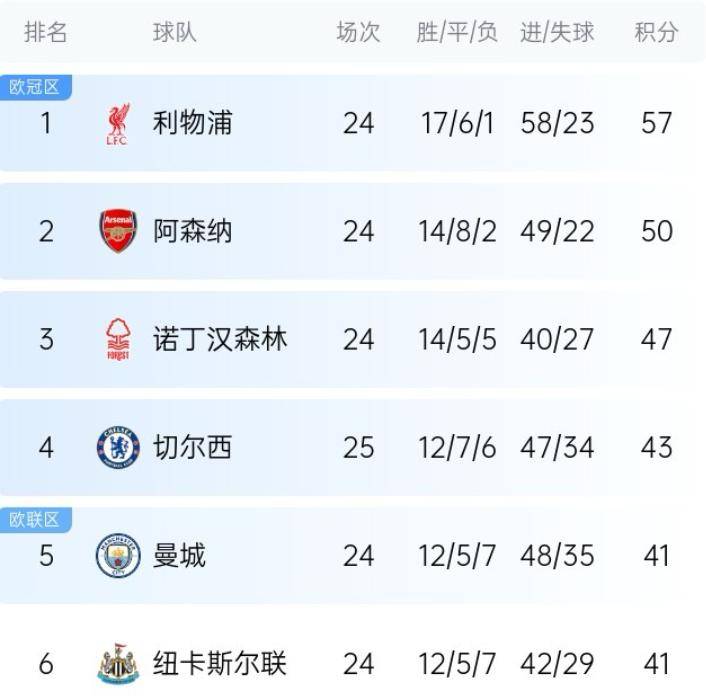The image size is (706, 699).
Task: Sort by 积分 column header
Action: (656, 32)
